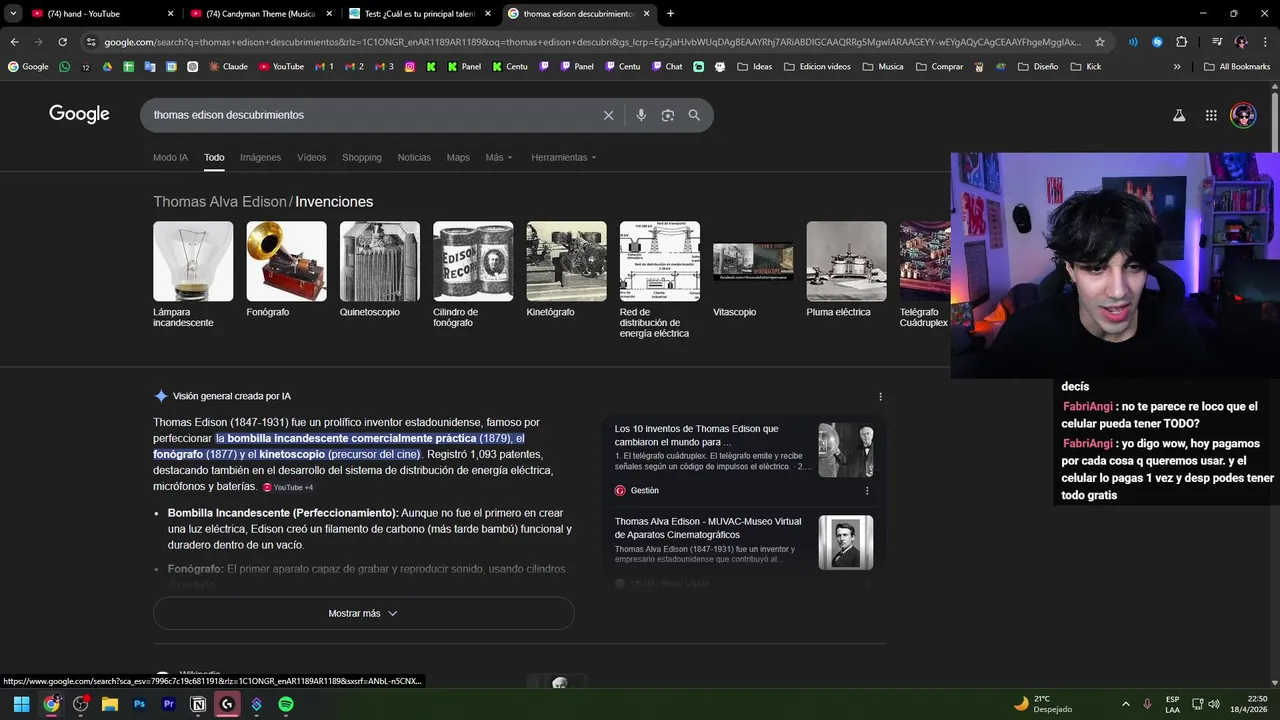Expand the Herramientas dropdown
The width and height of the screenshot is (1280, 720).
point(563,157)
